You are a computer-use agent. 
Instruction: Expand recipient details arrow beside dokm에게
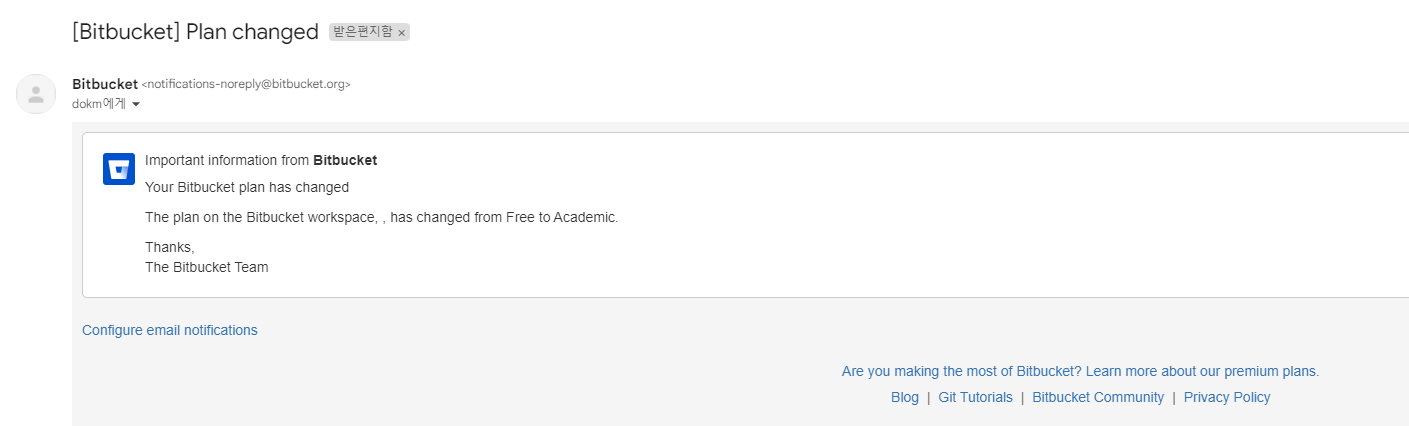click(x=136, y=104)
